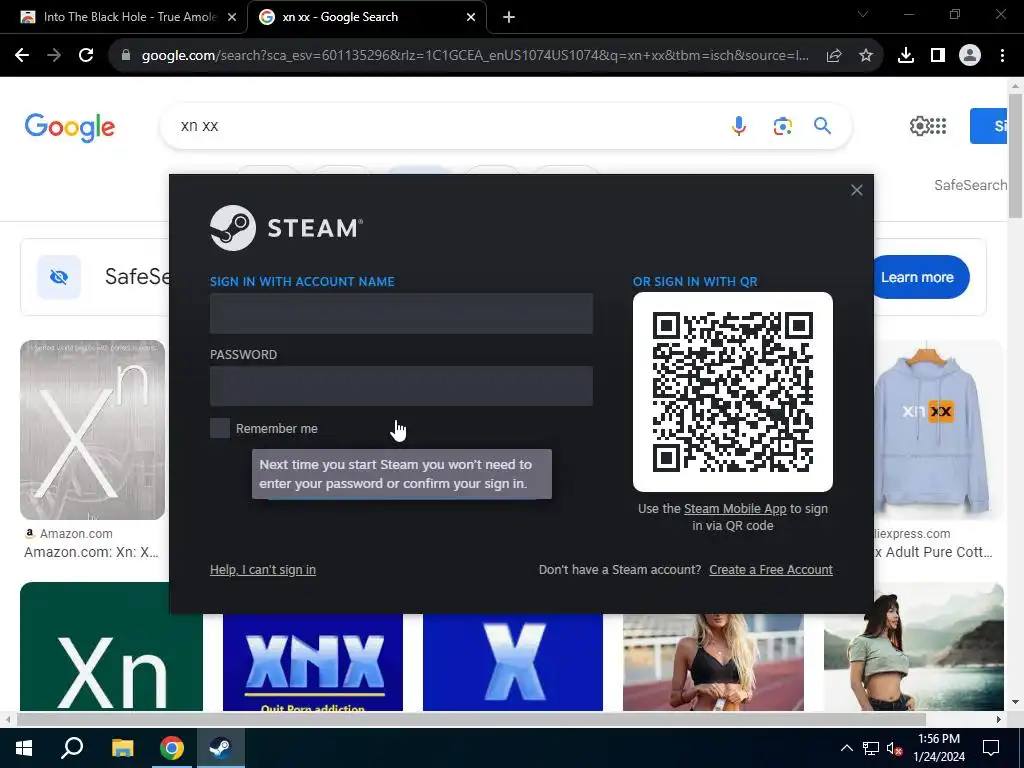The height and width of the screenshot is (768, 1024).
Task: Open Chrome three-dot menu
Action: click(x=1002, y=56)
